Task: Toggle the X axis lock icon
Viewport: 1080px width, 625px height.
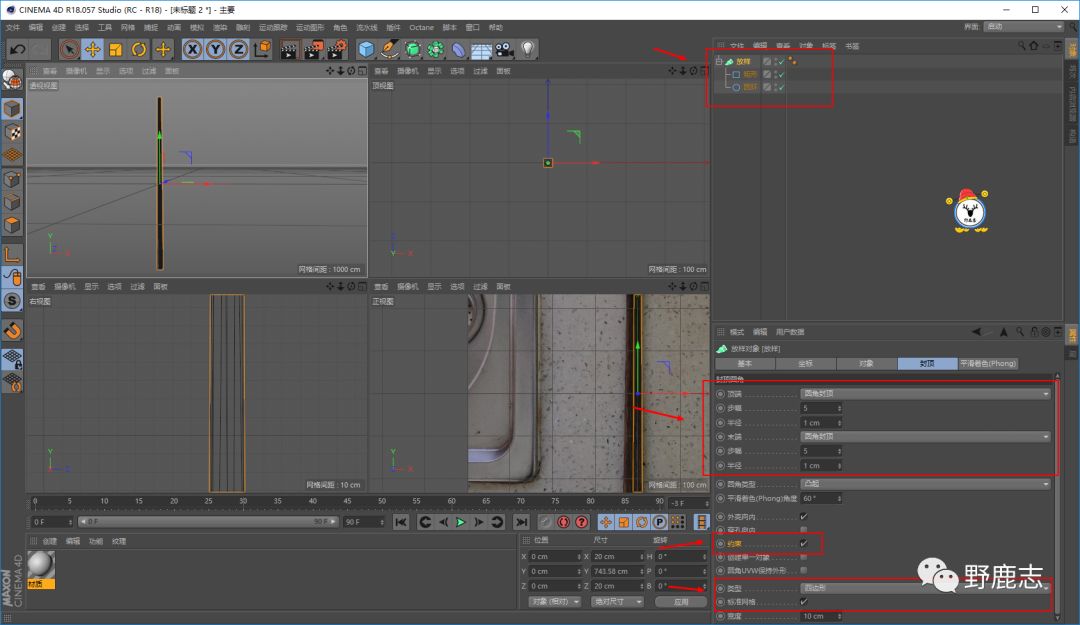Action: pyautogui.click(x=192, y=49)
